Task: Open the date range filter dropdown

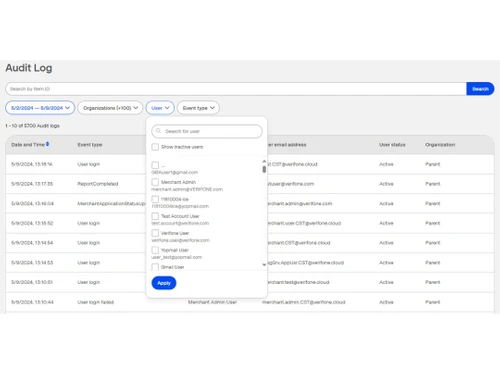Action: coord(40,108)
